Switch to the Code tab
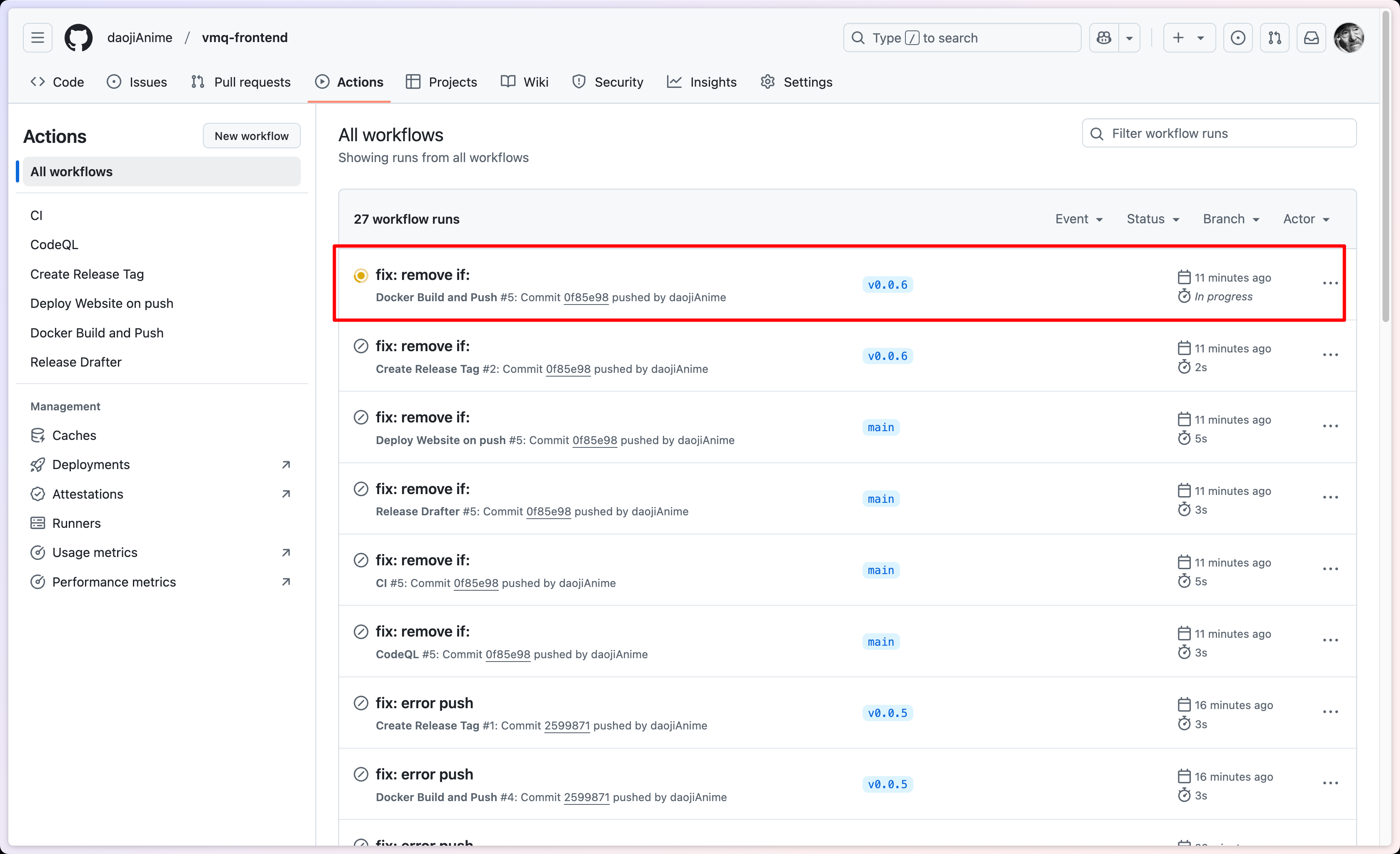This screenshot has width=1400, height=854. point(57,82)
